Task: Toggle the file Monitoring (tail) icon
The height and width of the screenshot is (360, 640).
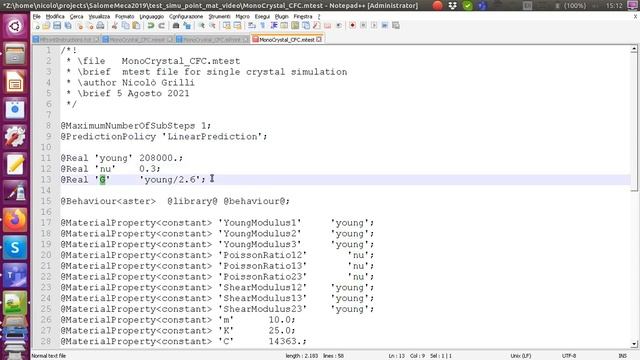Action: (339, 26)
